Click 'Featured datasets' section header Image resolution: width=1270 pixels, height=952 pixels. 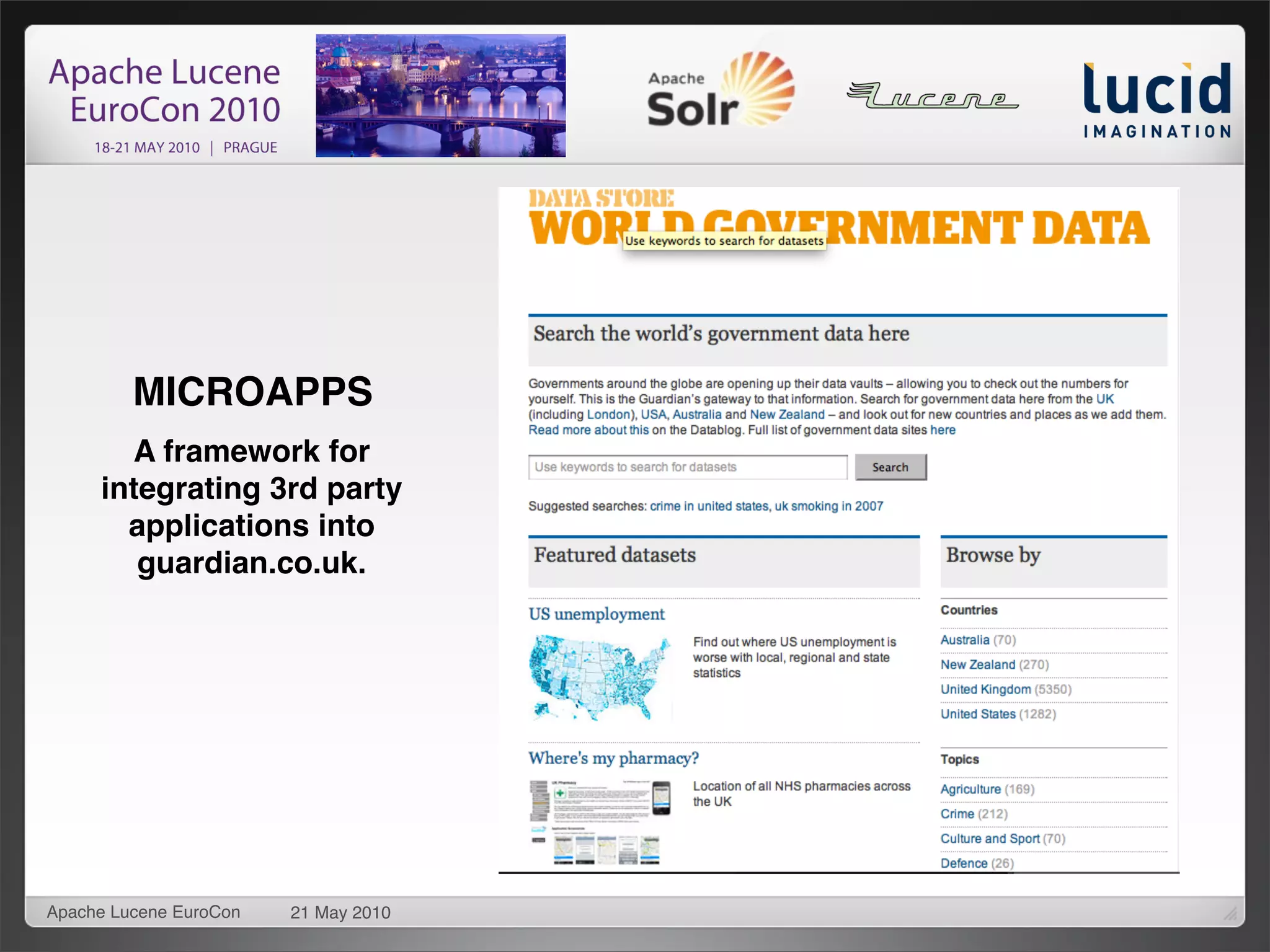(615, 555)
